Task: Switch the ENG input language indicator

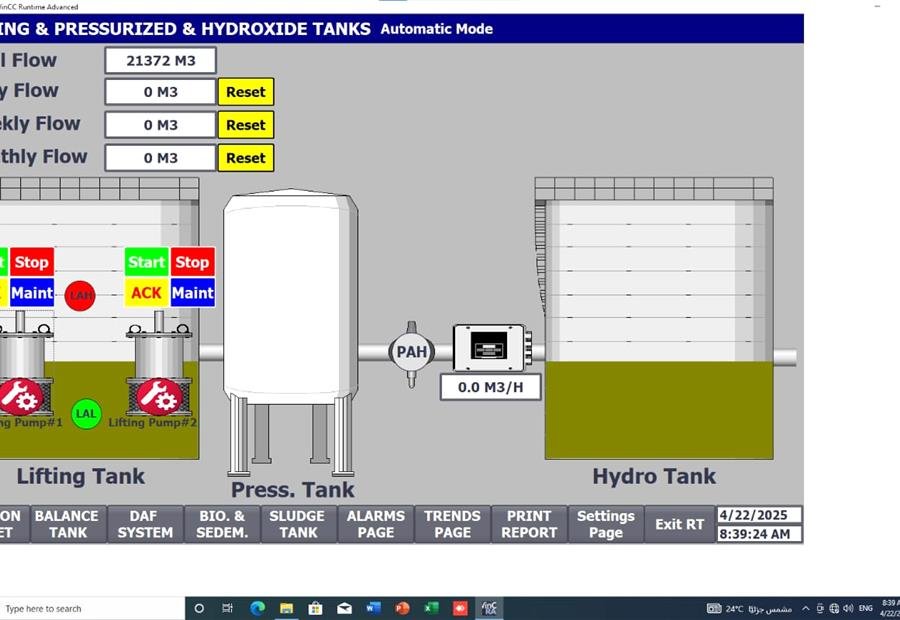Action: (x=866, y=608)
